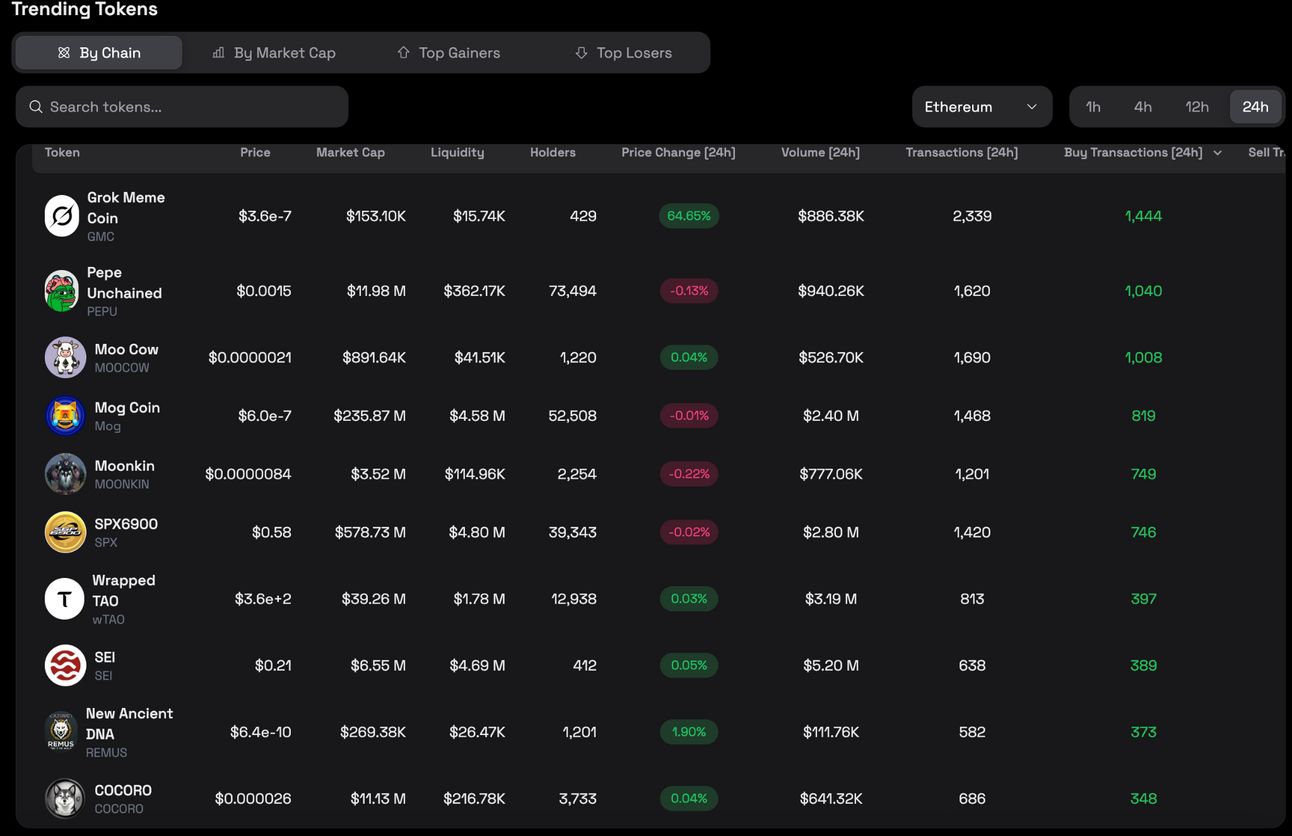
Task: Click buy transactions value 1,444
Action: (1143, 216)
